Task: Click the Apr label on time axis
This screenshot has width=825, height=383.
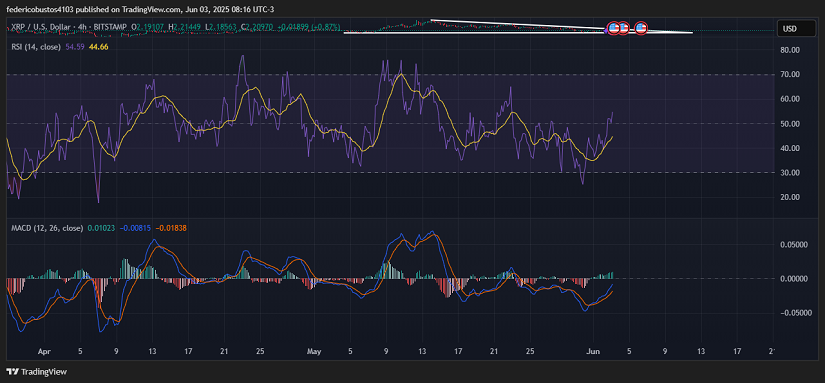Action: click(x=44, y=350)
